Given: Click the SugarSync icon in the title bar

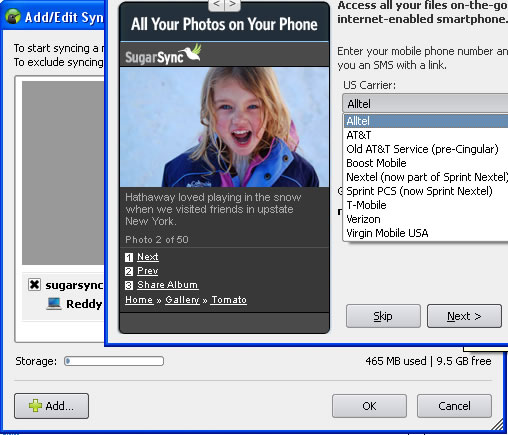Looking at the screenshot, I should tap(13, 16).
